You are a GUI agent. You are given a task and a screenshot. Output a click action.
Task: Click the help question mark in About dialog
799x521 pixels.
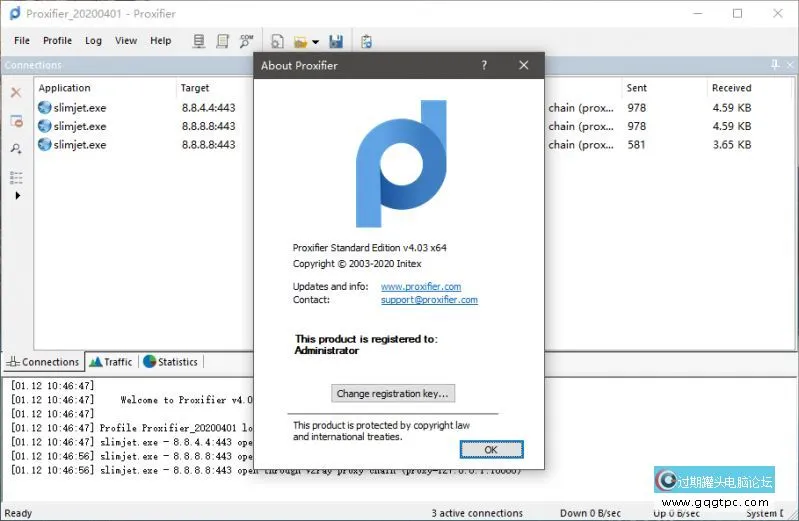coord(485,65)
